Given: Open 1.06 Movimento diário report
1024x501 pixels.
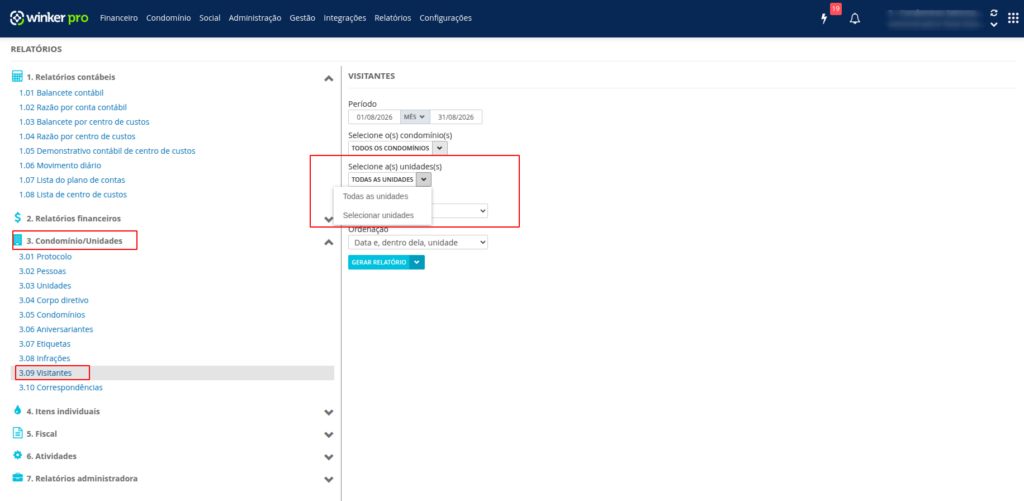Looking at the screenshot, I should point(60,165).
